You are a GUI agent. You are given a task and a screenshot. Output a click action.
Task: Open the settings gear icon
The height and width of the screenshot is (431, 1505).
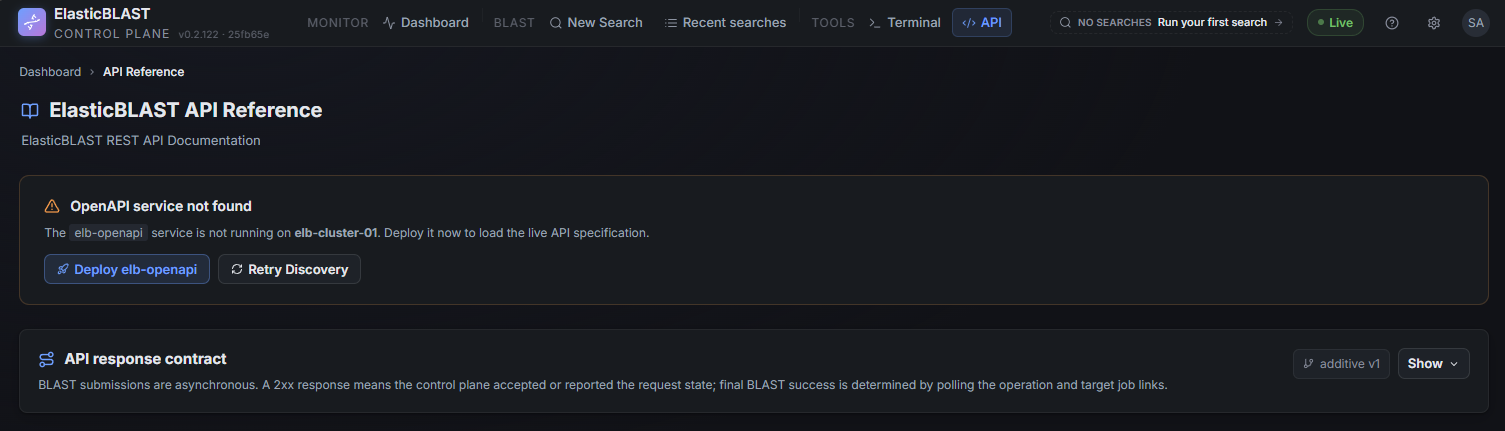tap(1433, 22)
